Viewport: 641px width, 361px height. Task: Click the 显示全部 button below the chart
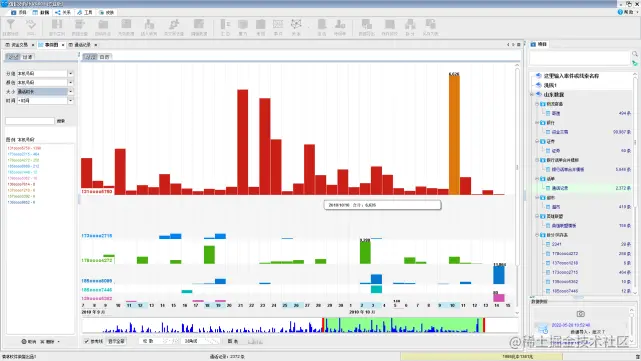(116, 341)
